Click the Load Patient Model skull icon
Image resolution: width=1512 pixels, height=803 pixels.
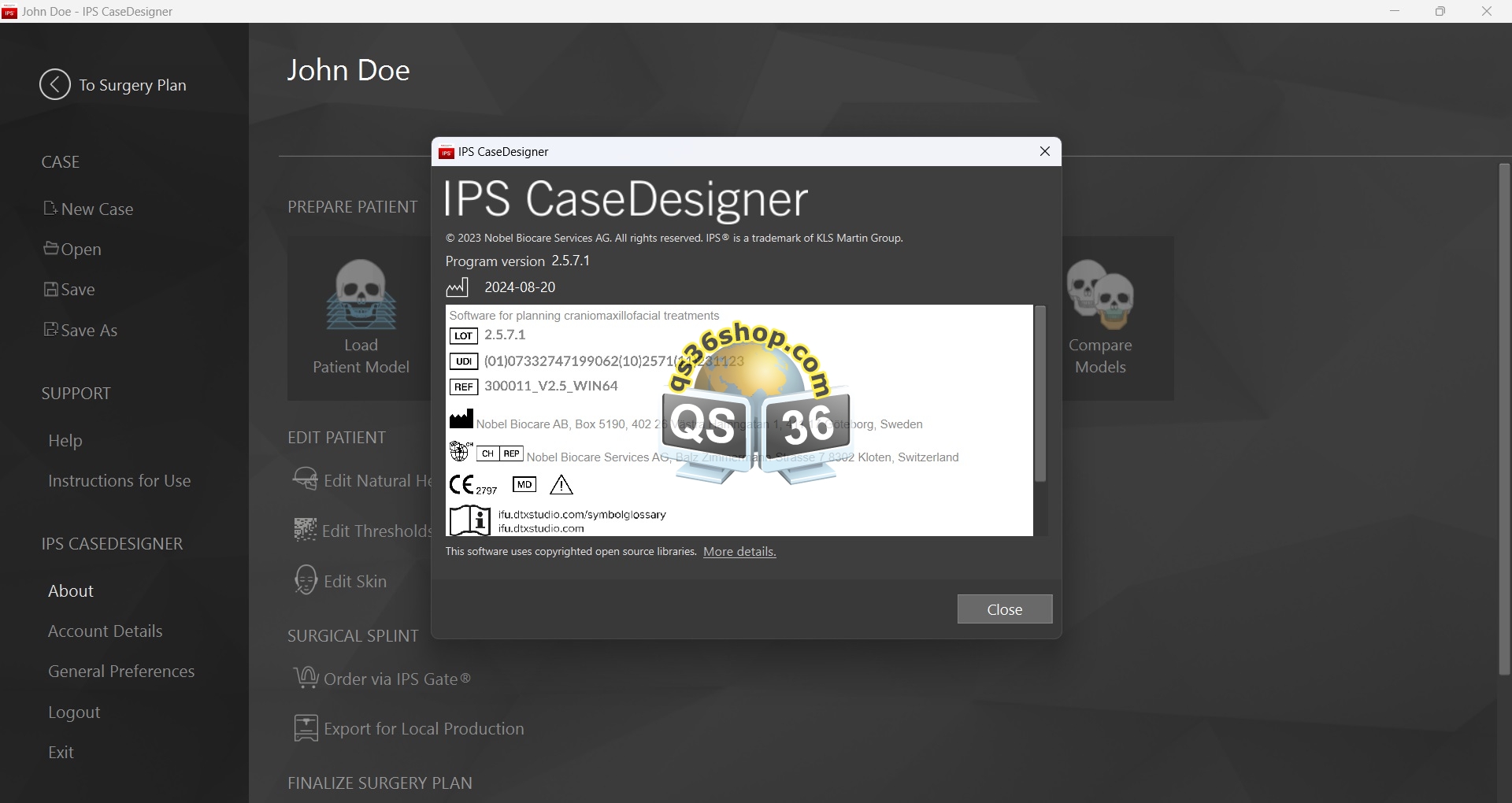point(361,294)
